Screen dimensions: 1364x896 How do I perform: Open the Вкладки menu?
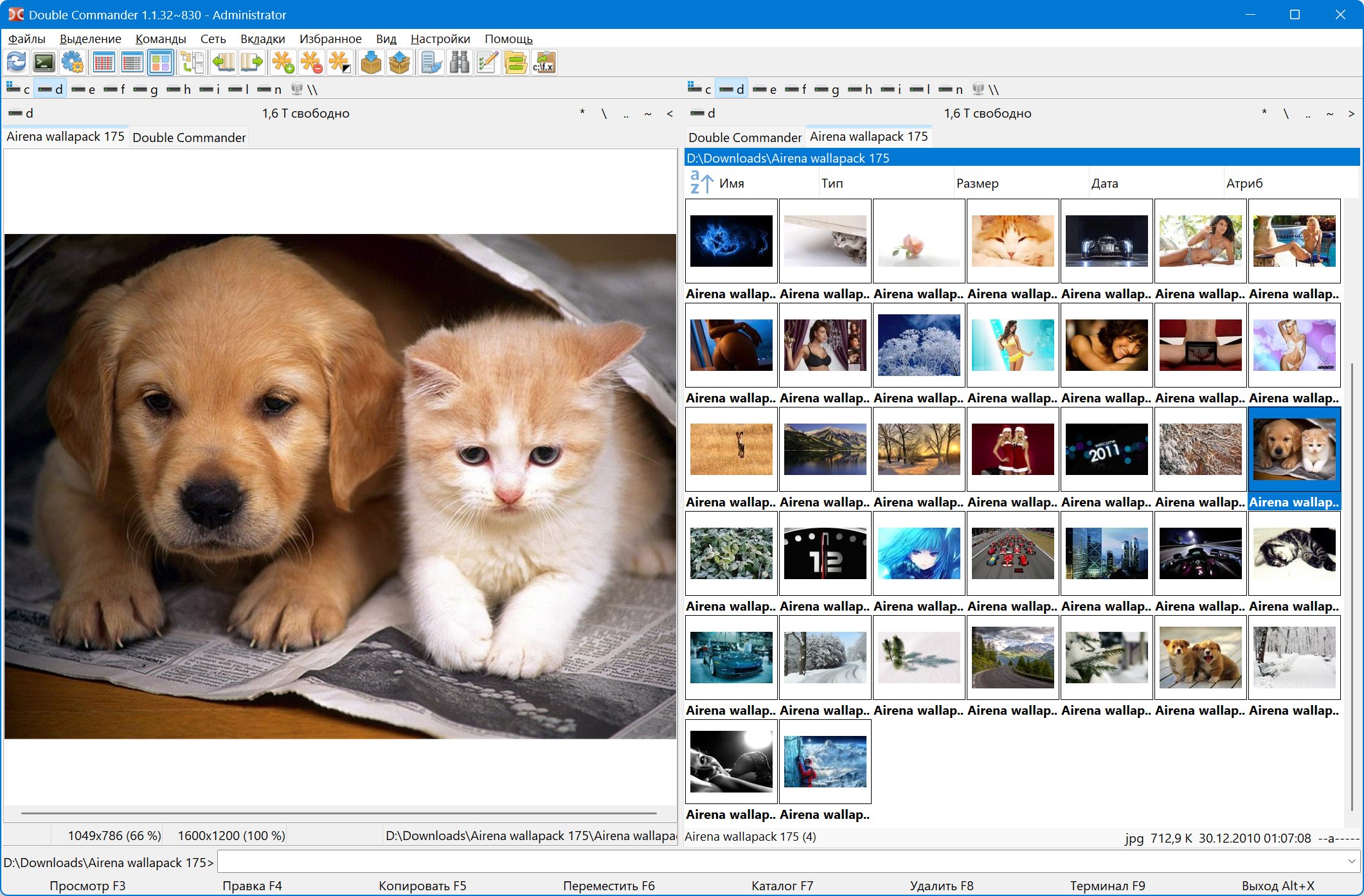(262, 39)
